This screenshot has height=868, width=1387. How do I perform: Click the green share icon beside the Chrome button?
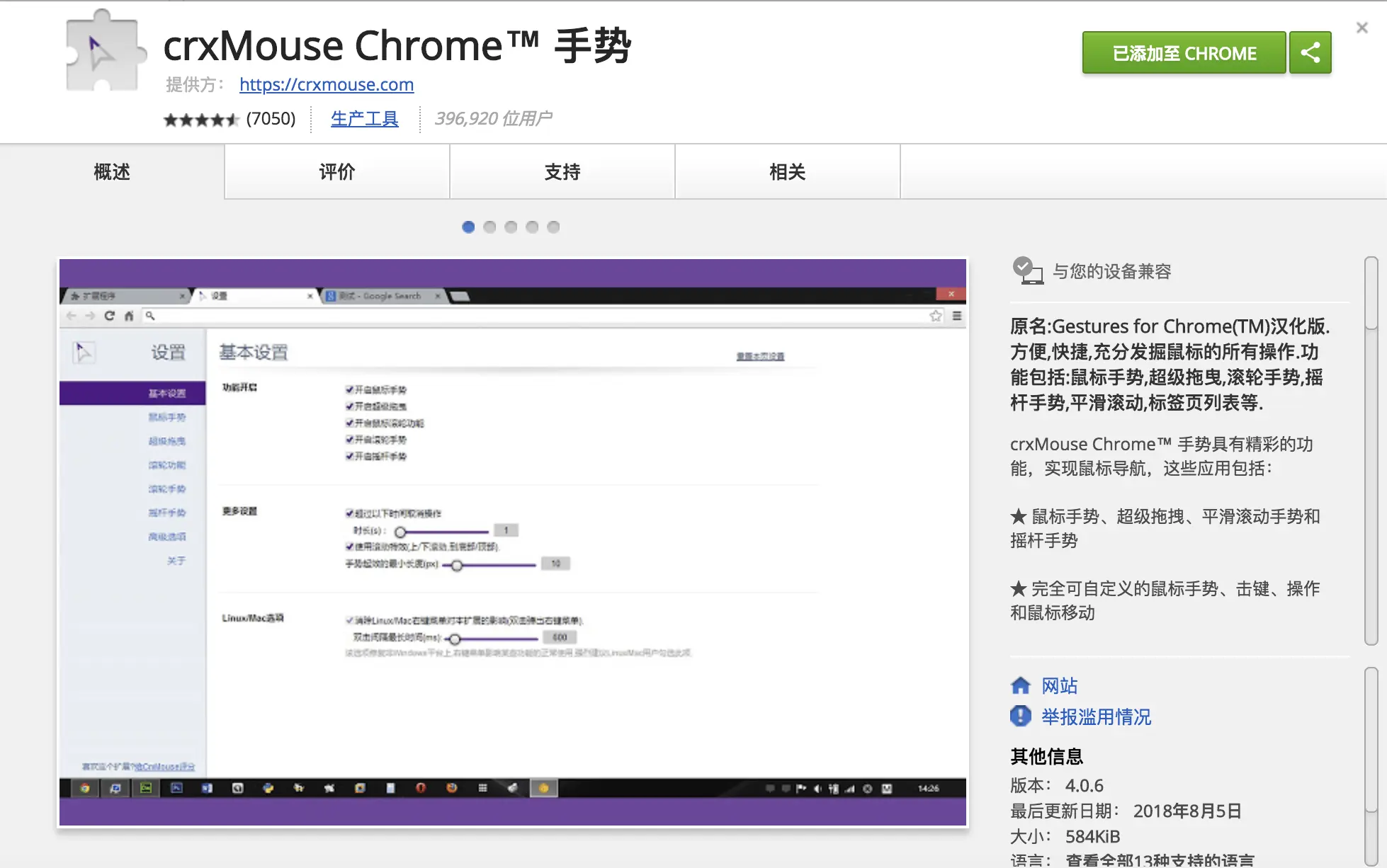pyautogui.click(x=1310, y=52)
